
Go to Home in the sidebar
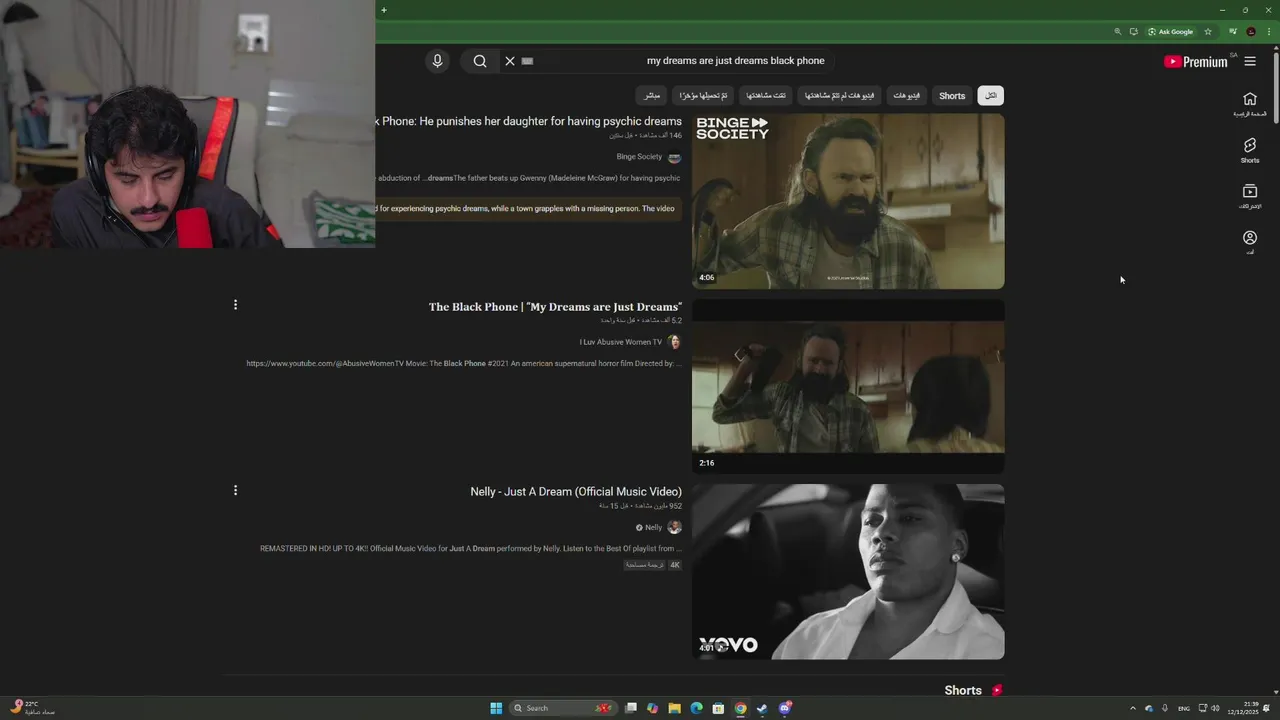(1250, 104)
